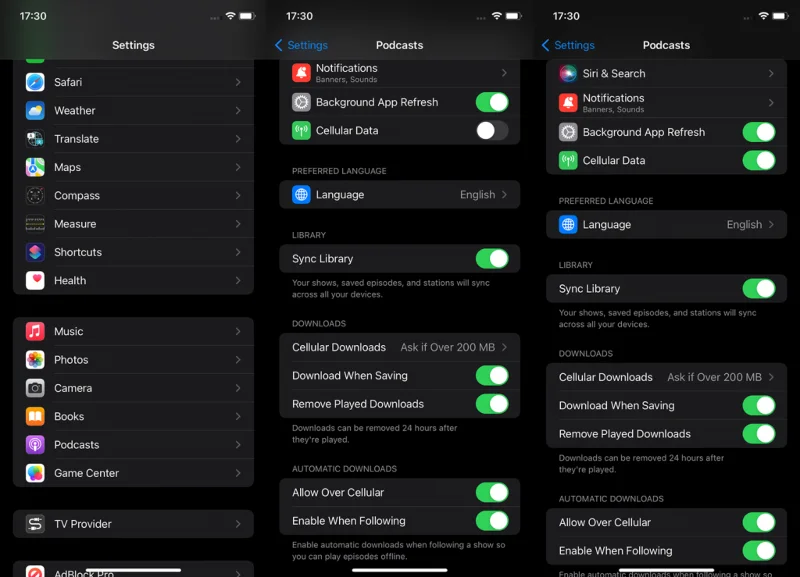Tap the Translate app icon
Screen dimensions: 800x577
tap(35, 139)
